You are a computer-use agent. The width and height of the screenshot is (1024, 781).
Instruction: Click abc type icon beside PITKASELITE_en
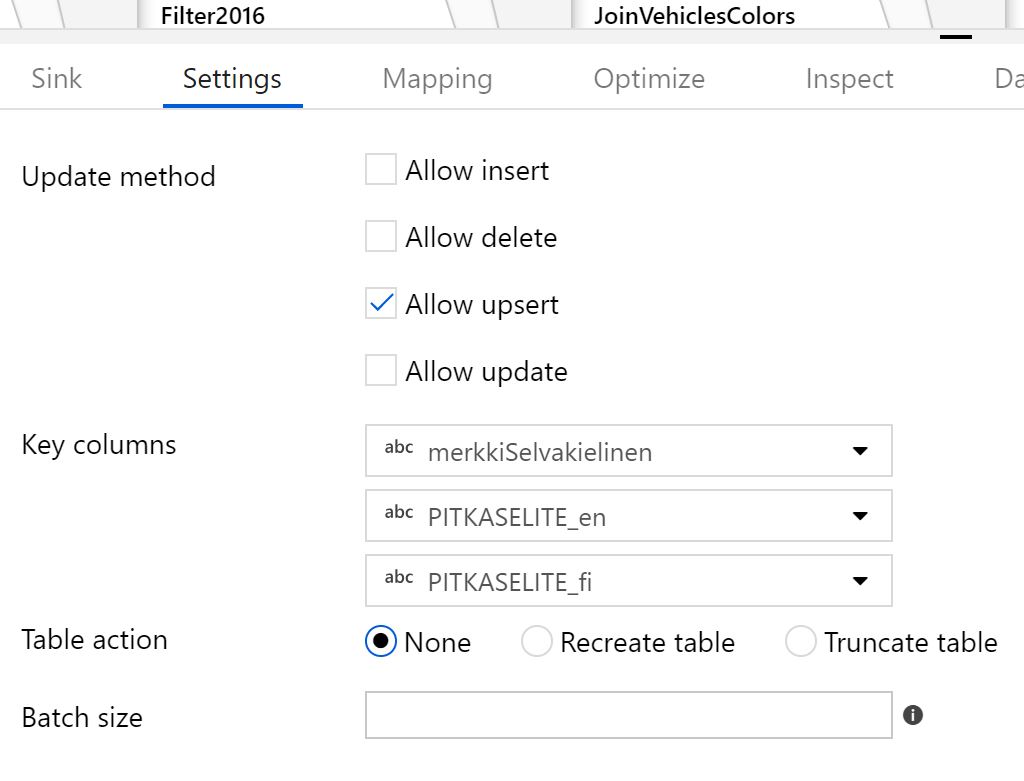click(399, 514)
